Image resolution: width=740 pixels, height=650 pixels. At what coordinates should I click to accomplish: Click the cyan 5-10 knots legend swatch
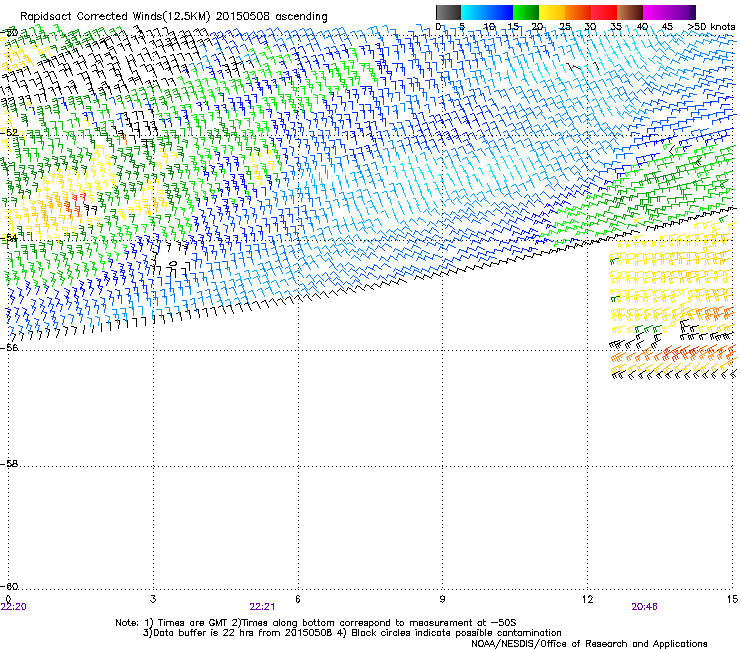tap(474, 12)
